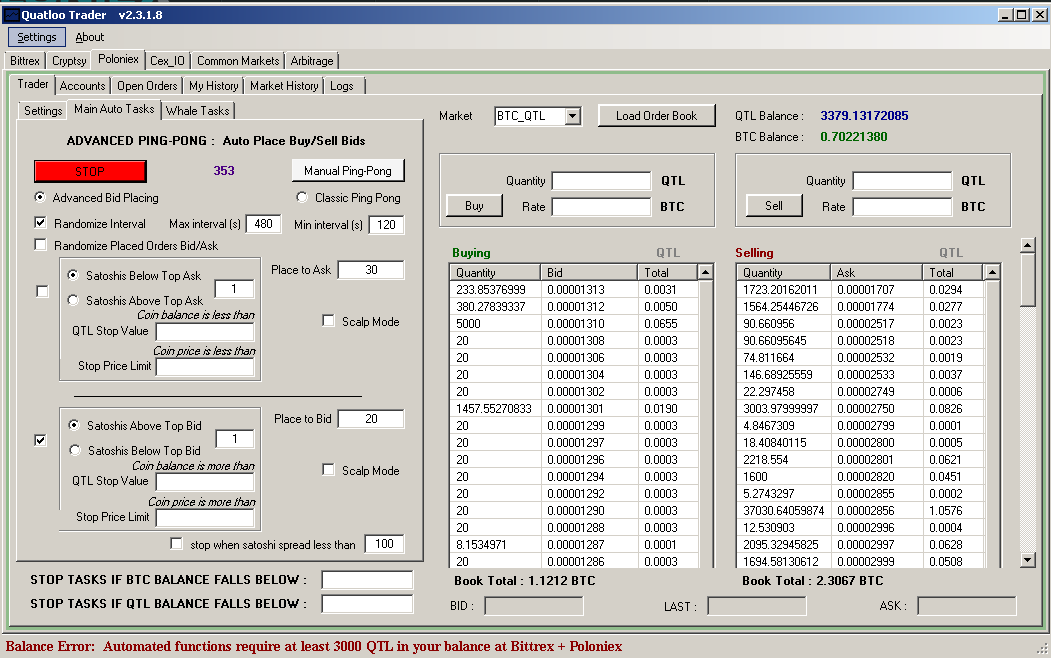Untick the checkbox left of the Top Bid group
The image size is (1051, 658).
[41, 440]
